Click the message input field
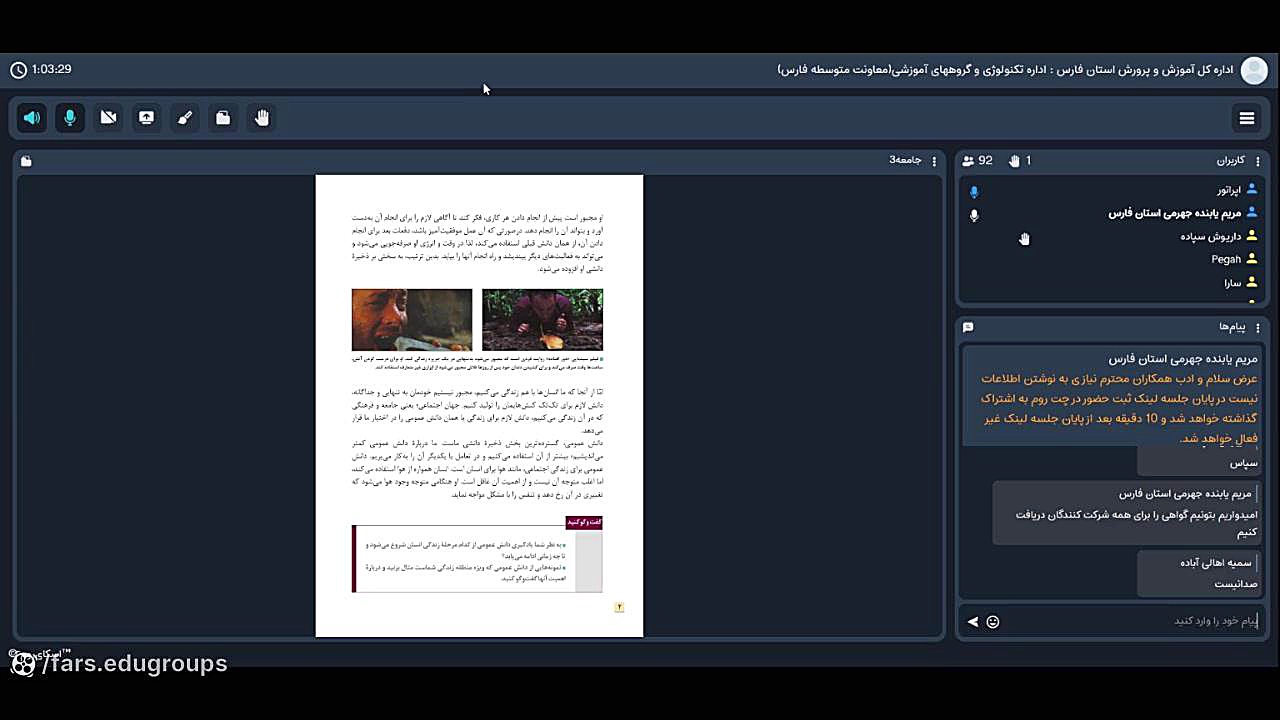 click(x=1131, y=621)
